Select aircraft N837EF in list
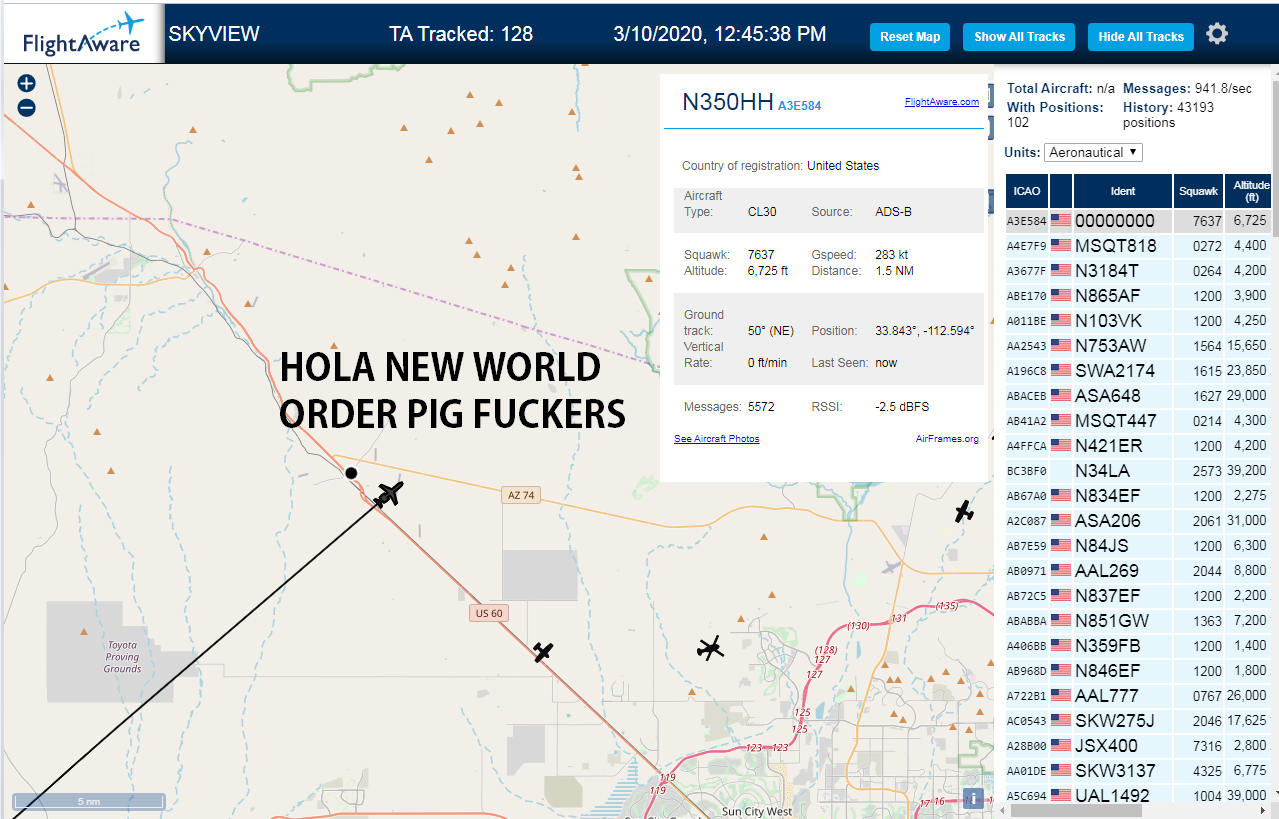The width and height of the screenshot is (1279, 819). click(1138, 596)
